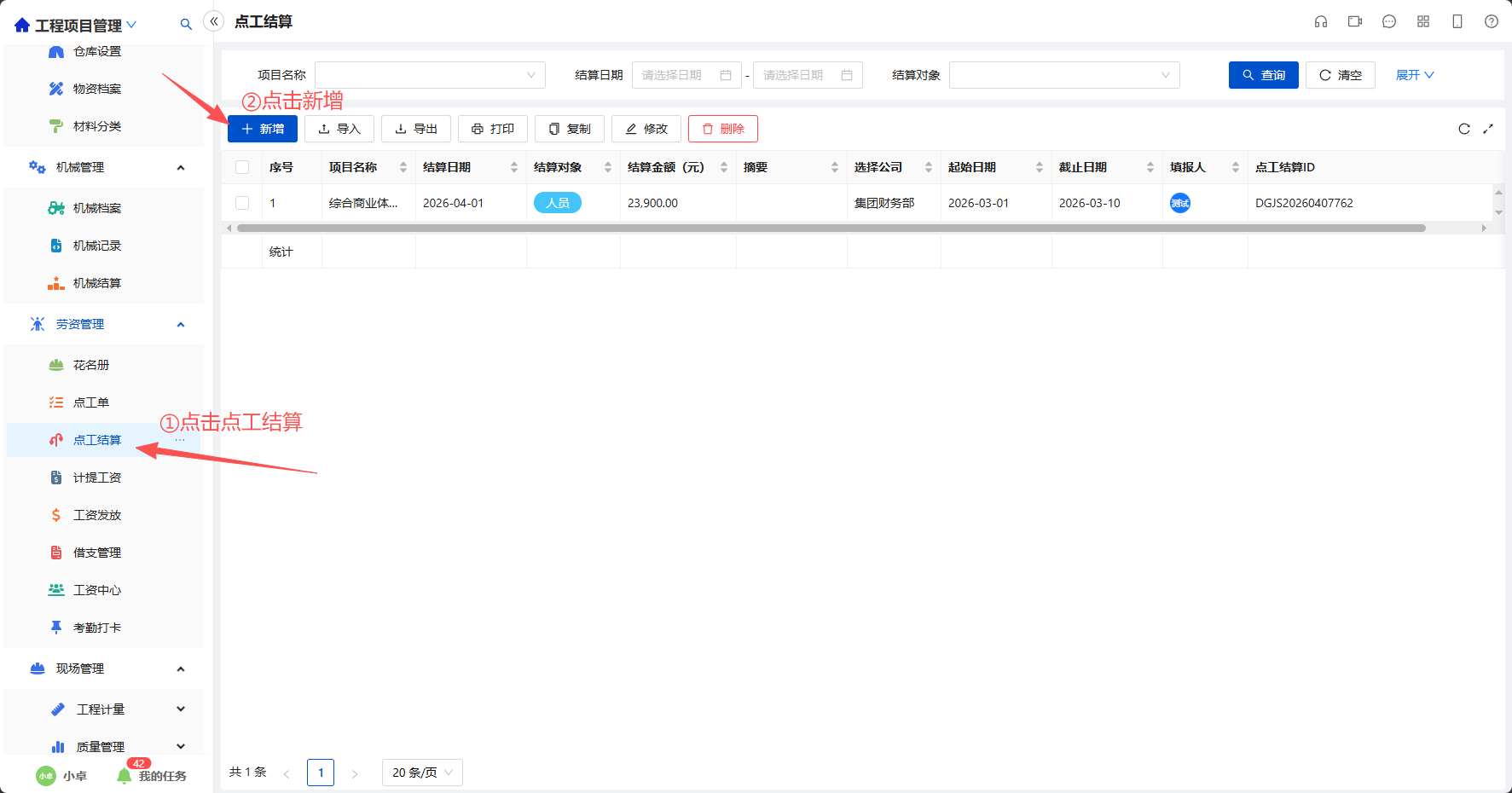Image resolution: width=1512 pixels, height=793 pixels.
Task: Open calendar icon of end date picker
Action: (x=847, y=75)
